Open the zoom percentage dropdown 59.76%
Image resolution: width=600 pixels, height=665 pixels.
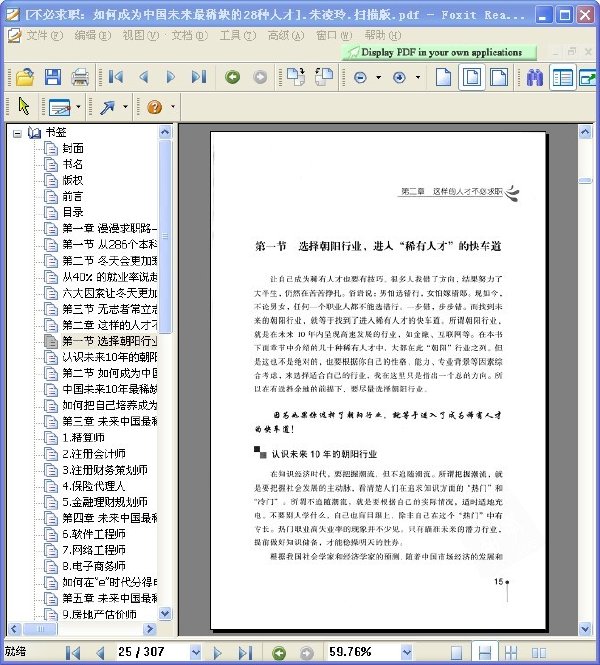tap(406, 652)
